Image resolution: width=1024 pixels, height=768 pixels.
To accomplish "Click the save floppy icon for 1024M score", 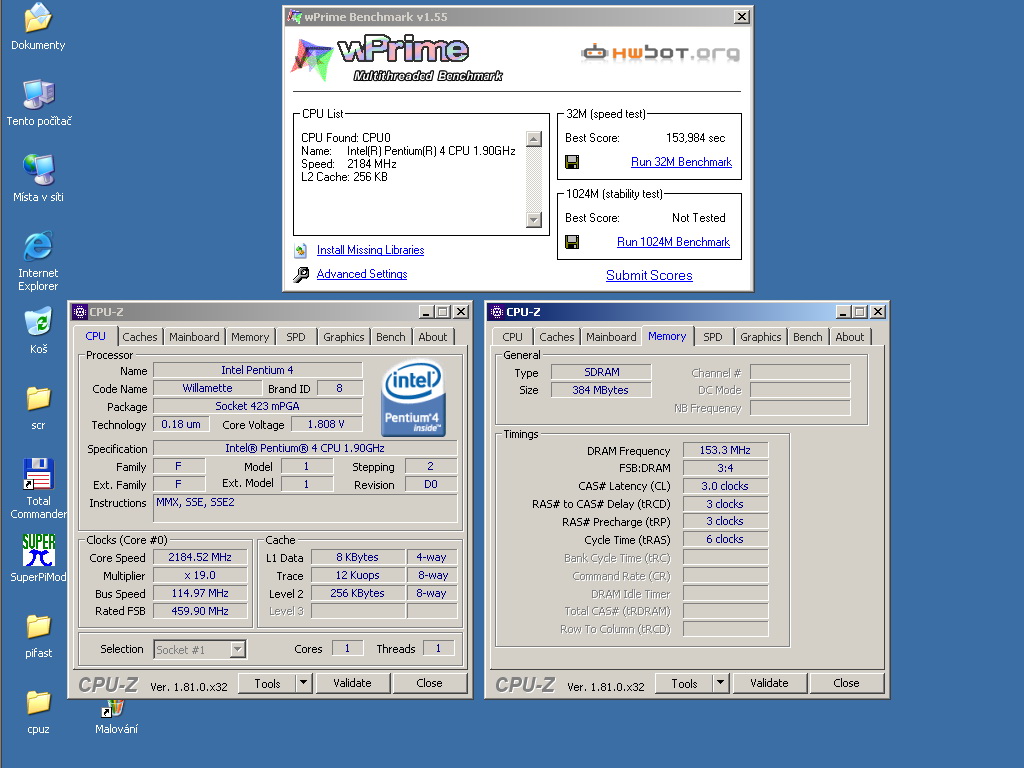I will (x=572, y=242).
